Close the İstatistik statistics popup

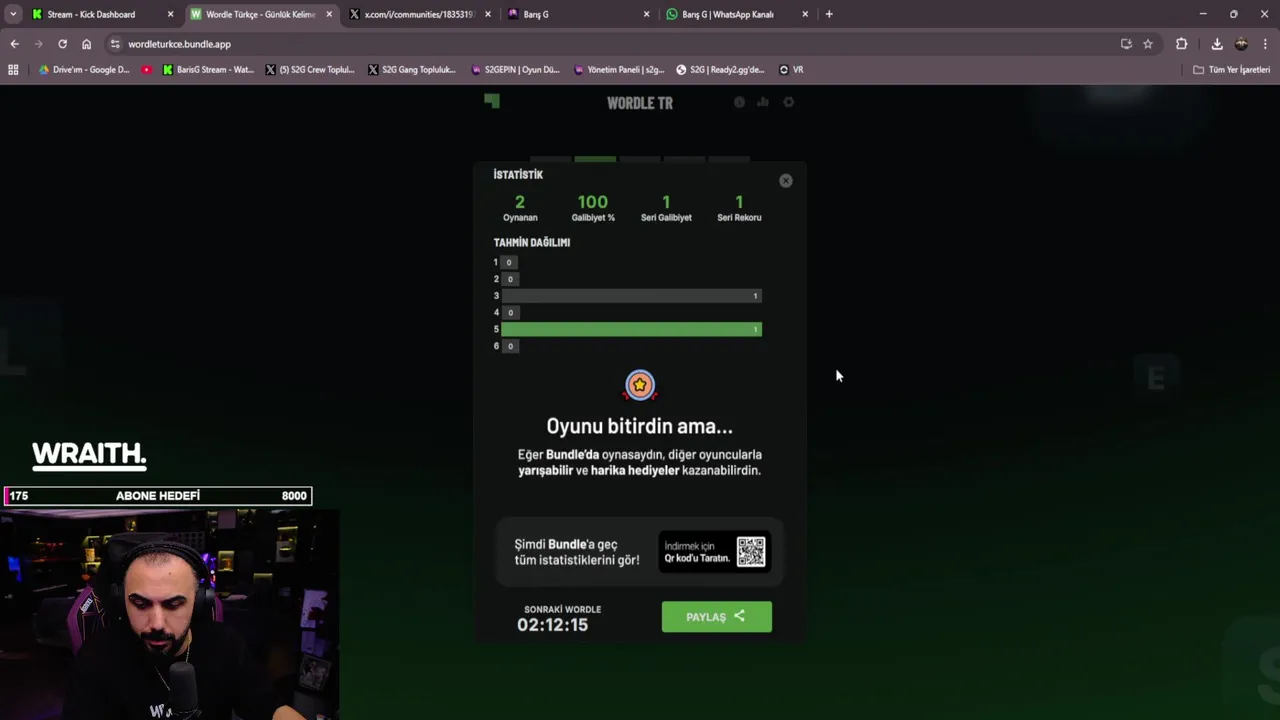(786, 181)
